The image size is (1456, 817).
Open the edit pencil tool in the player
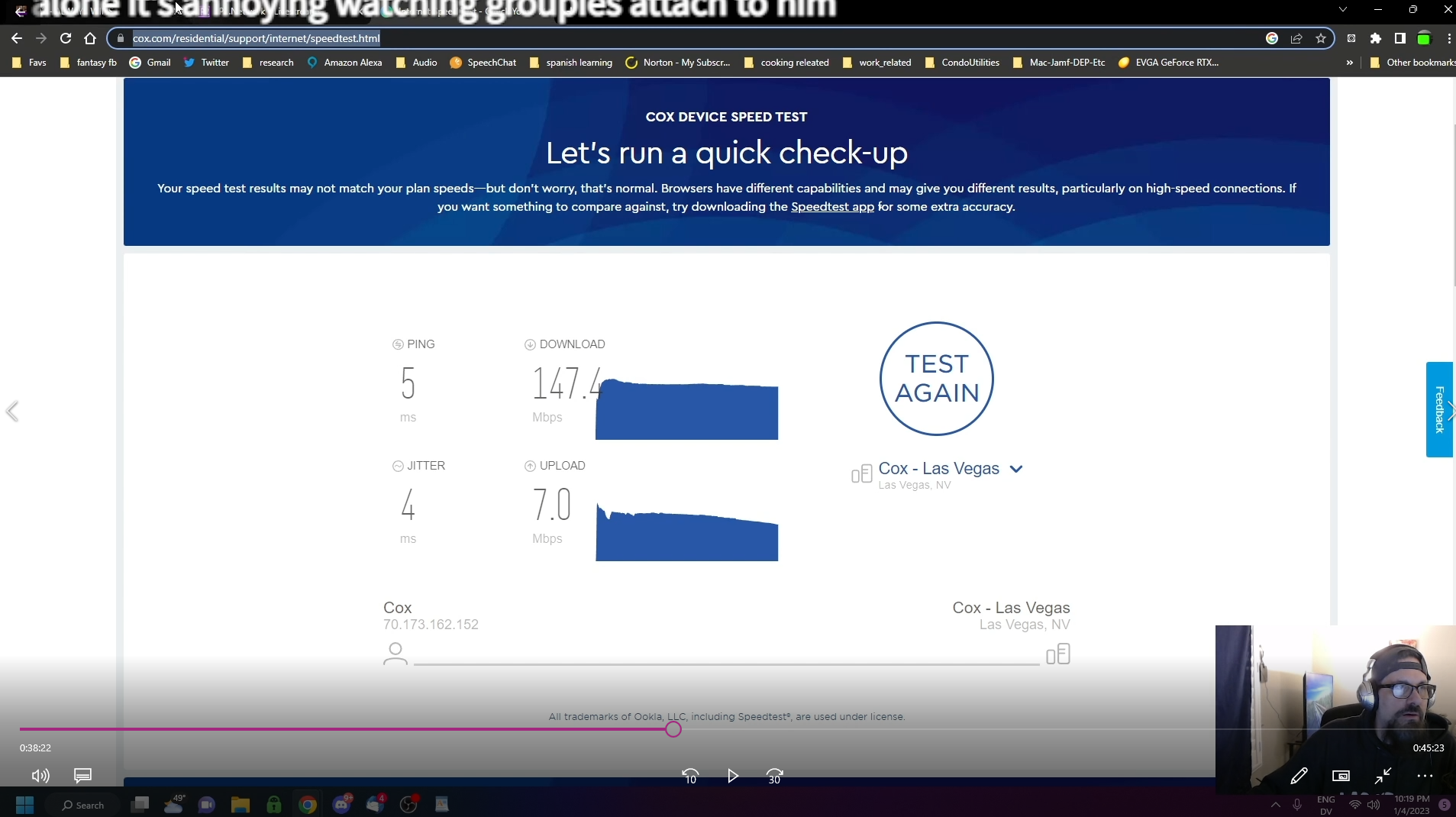1299,776
